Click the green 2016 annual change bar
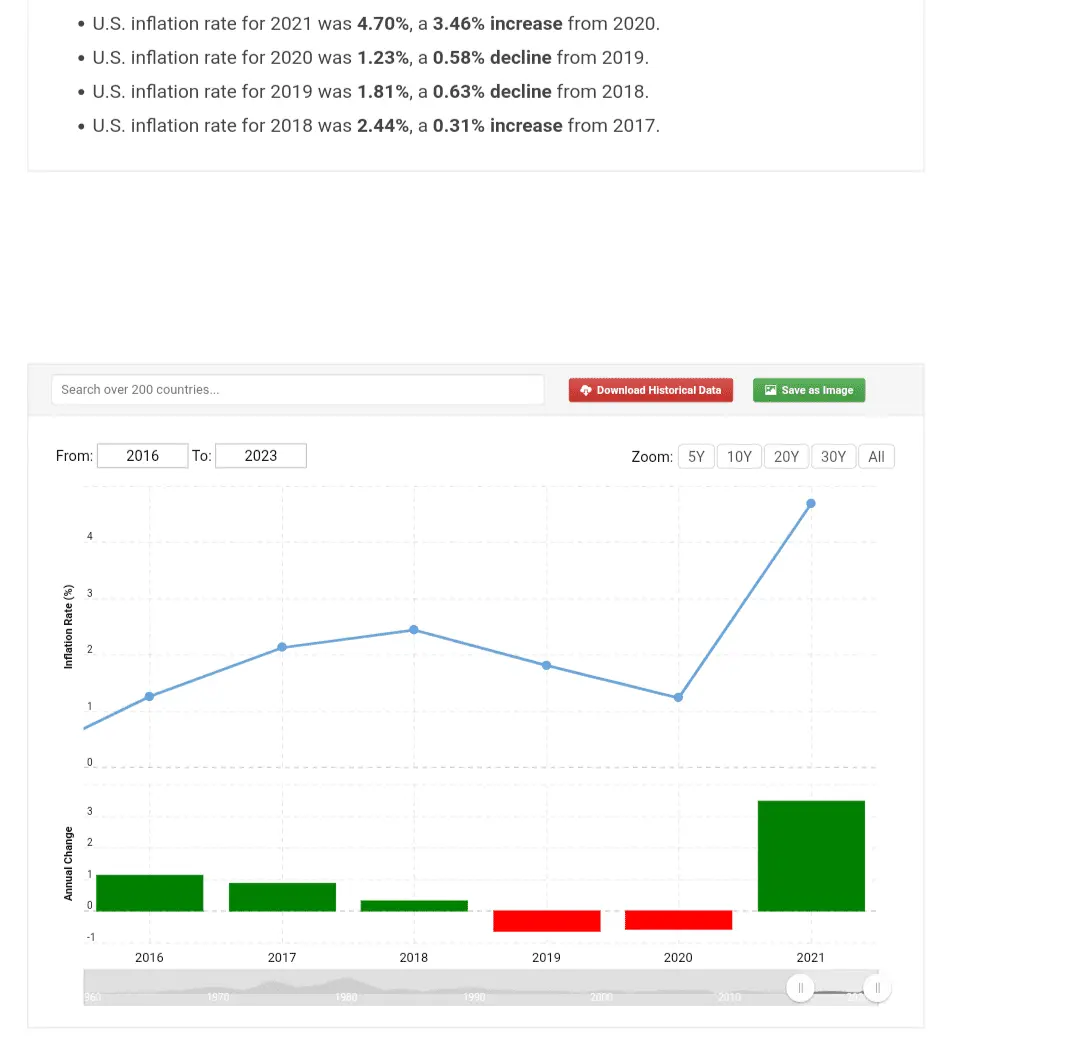The image size is (1080, 1047). tap(149, 893)
